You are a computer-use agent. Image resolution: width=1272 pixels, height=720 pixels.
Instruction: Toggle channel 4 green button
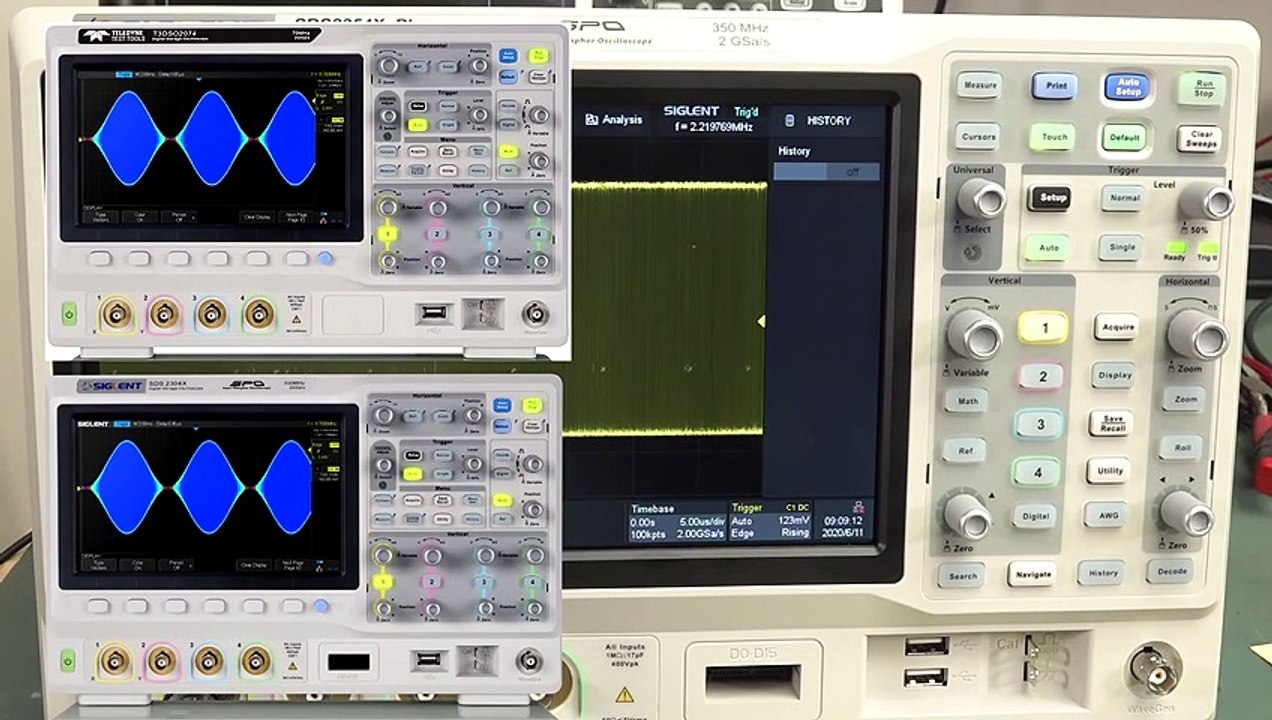[1037, 472]
